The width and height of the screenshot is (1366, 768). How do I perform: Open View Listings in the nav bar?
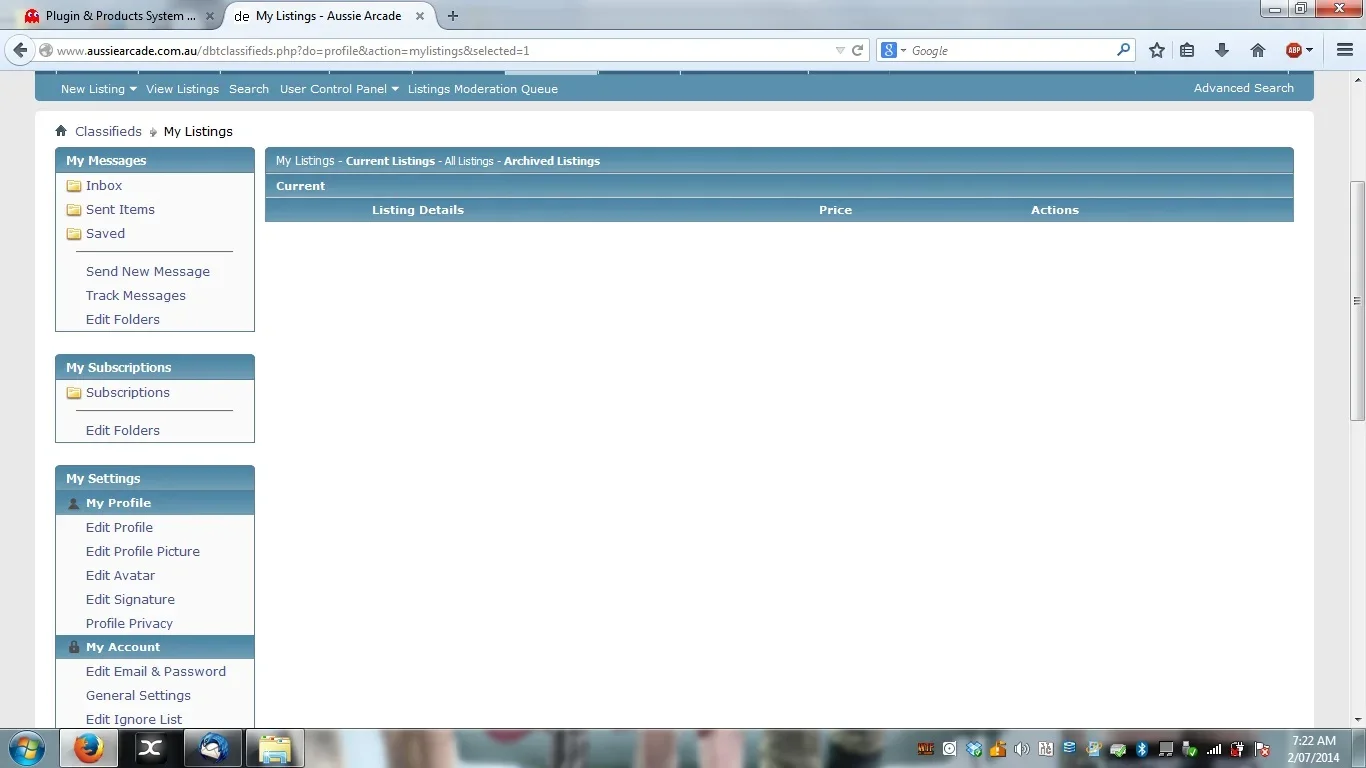click(182, 89)
